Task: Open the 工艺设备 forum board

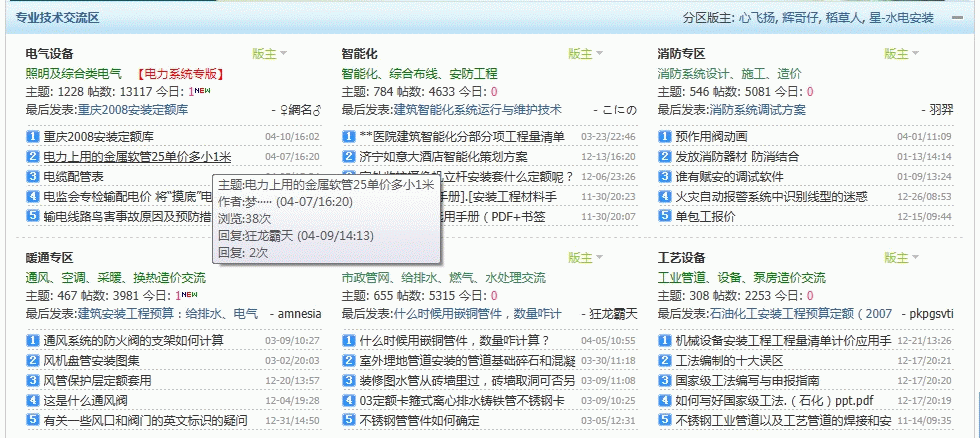Action: pyautogui.click(x=681, y=257)
